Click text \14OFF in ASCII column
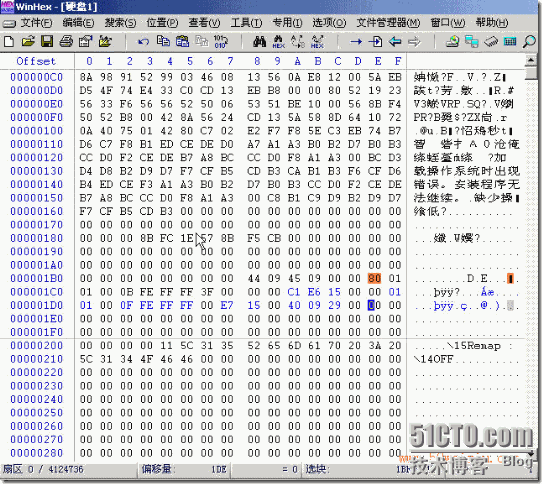Image resolution: width=542 pixels, height=484 pixels. click(x=433, y=359)
